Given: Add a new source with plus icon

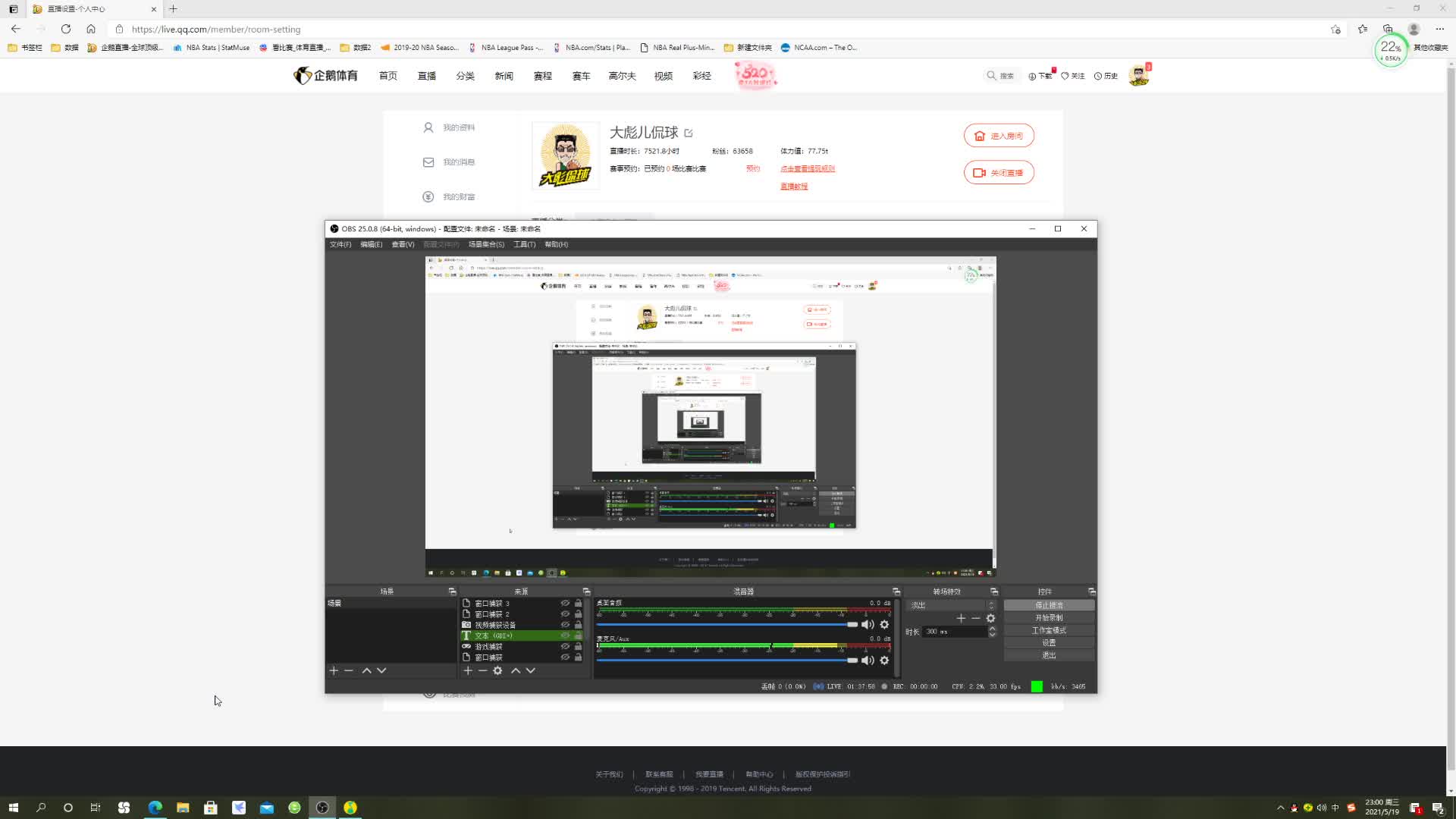Looking at the screenshot, I should [468, 670].
